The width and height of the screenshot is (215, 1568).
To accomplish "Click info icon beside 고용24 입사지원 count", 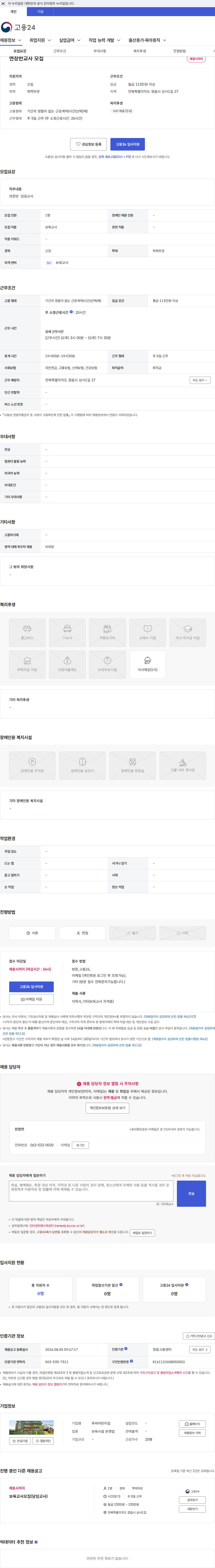I will pyautogui.click(x=186, y=1284).
